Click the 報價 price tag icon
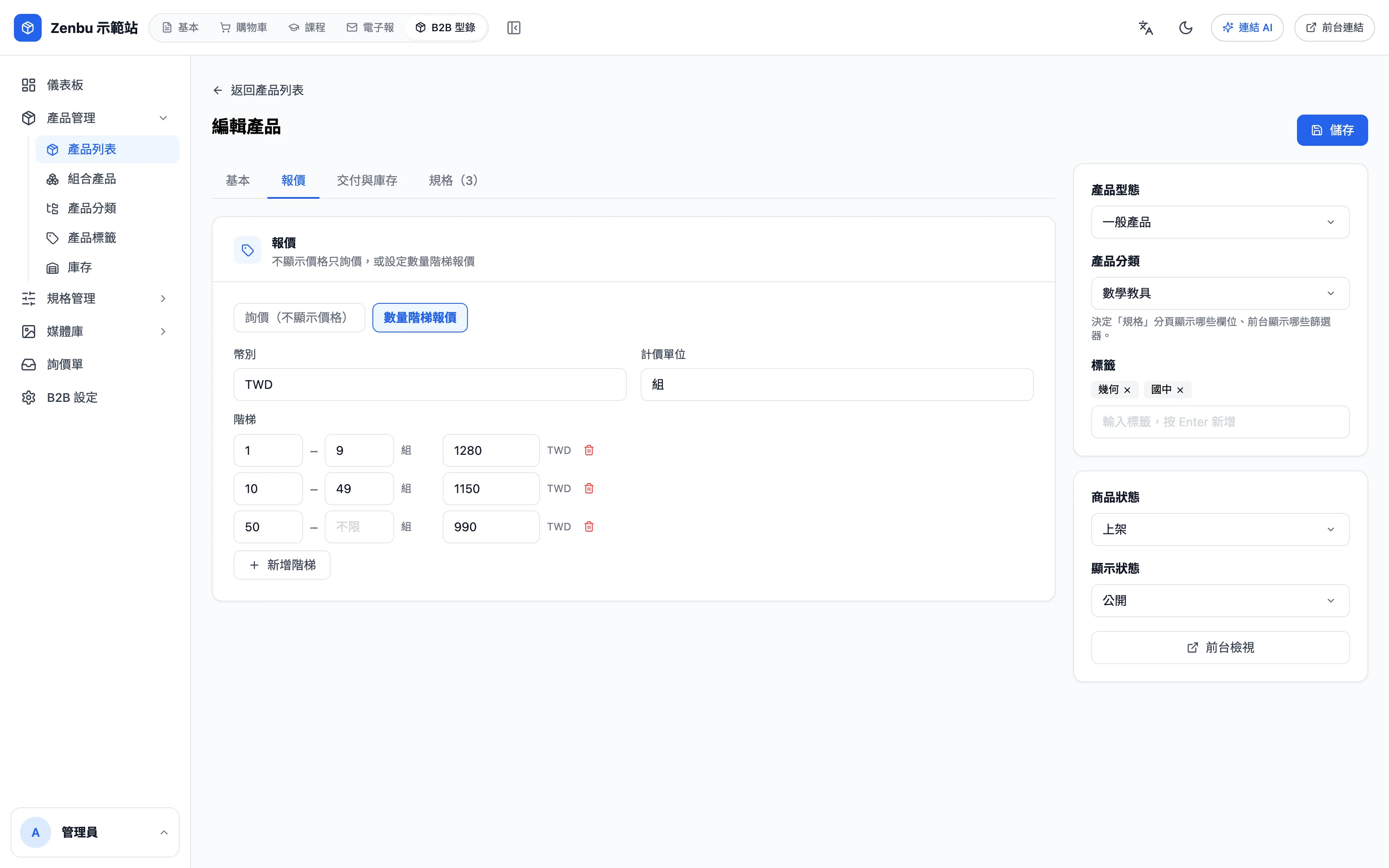Screen dimensions: 1389x868 pyautogui.click(x=247, y=250)
